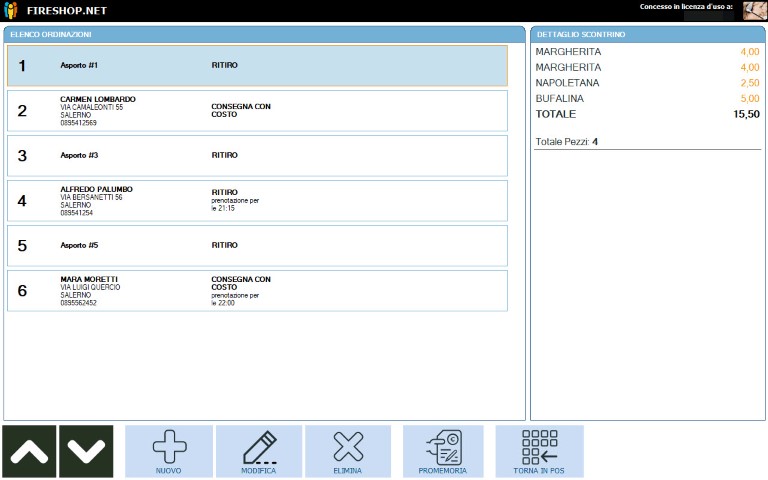768x480 pixels.
Task: Select Mara Moretti's order
Action: (x=257, y=291)
